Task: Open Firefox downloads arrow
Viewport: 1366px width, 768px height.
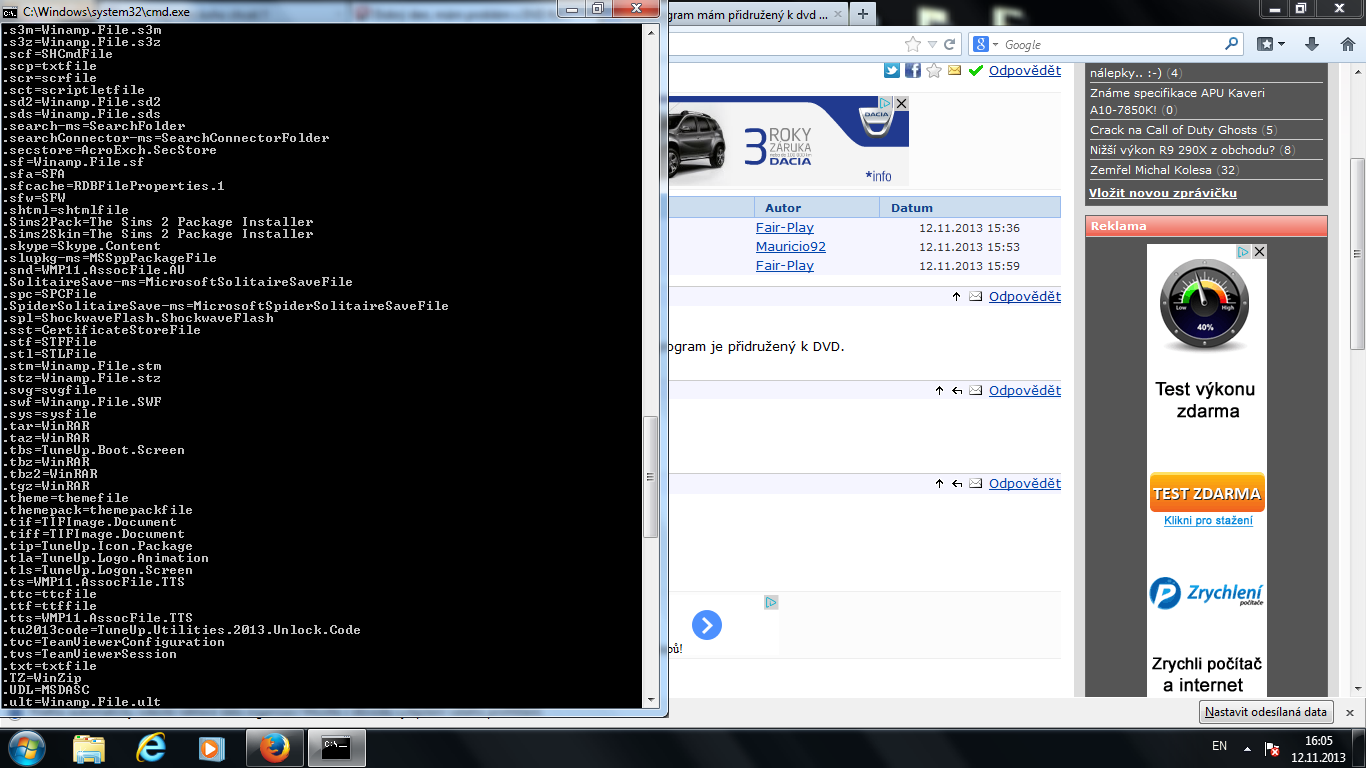Action: 1313,44
